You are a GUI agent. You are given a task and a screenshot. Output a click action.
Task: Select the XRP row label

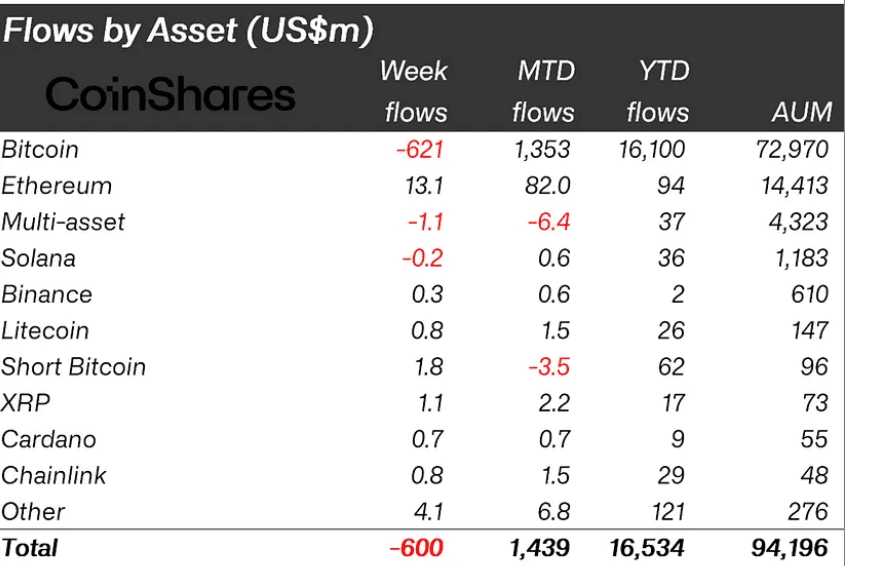pyautogui.click(x=26, y=403)
